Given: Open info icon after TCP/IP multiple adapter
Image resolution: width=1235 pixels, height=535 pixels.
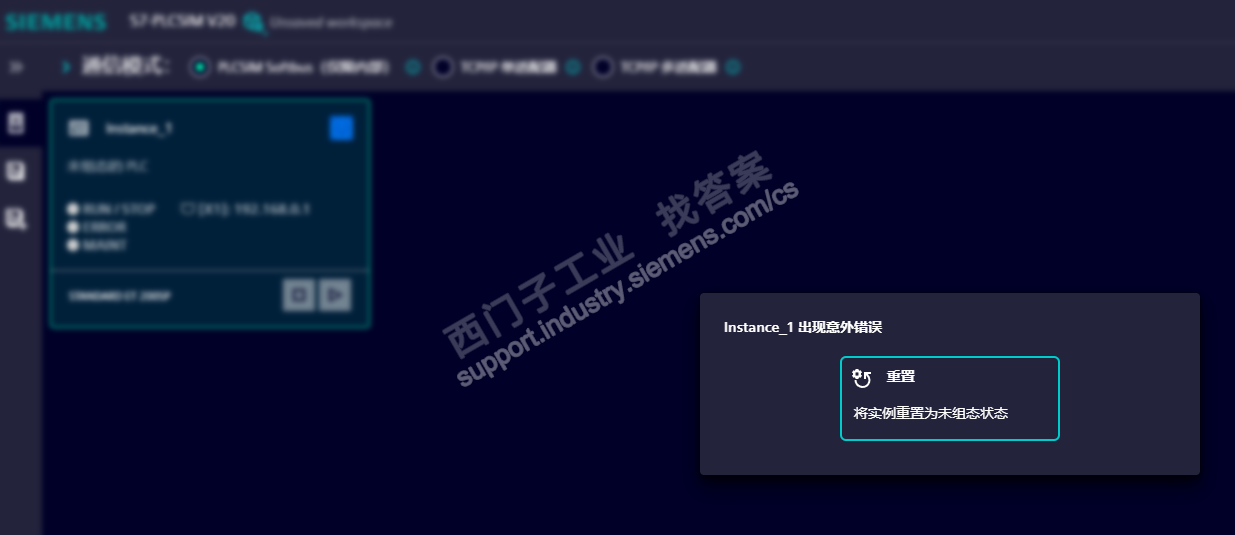Looking at the screenshot, I should point(733,67).
